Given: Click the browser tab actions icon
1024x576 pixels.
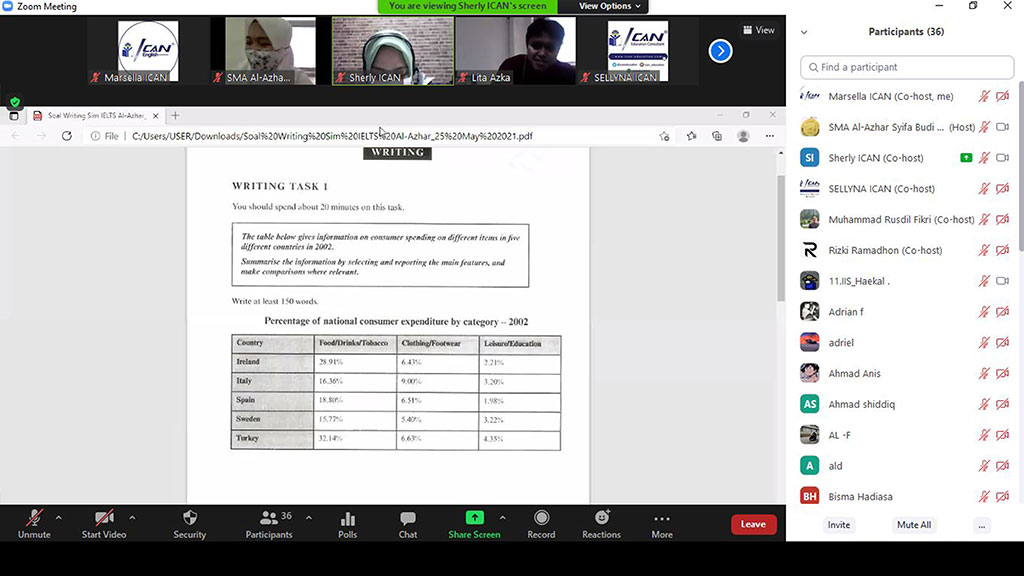Looking at the screenshot, I should [x=14, y=116].
